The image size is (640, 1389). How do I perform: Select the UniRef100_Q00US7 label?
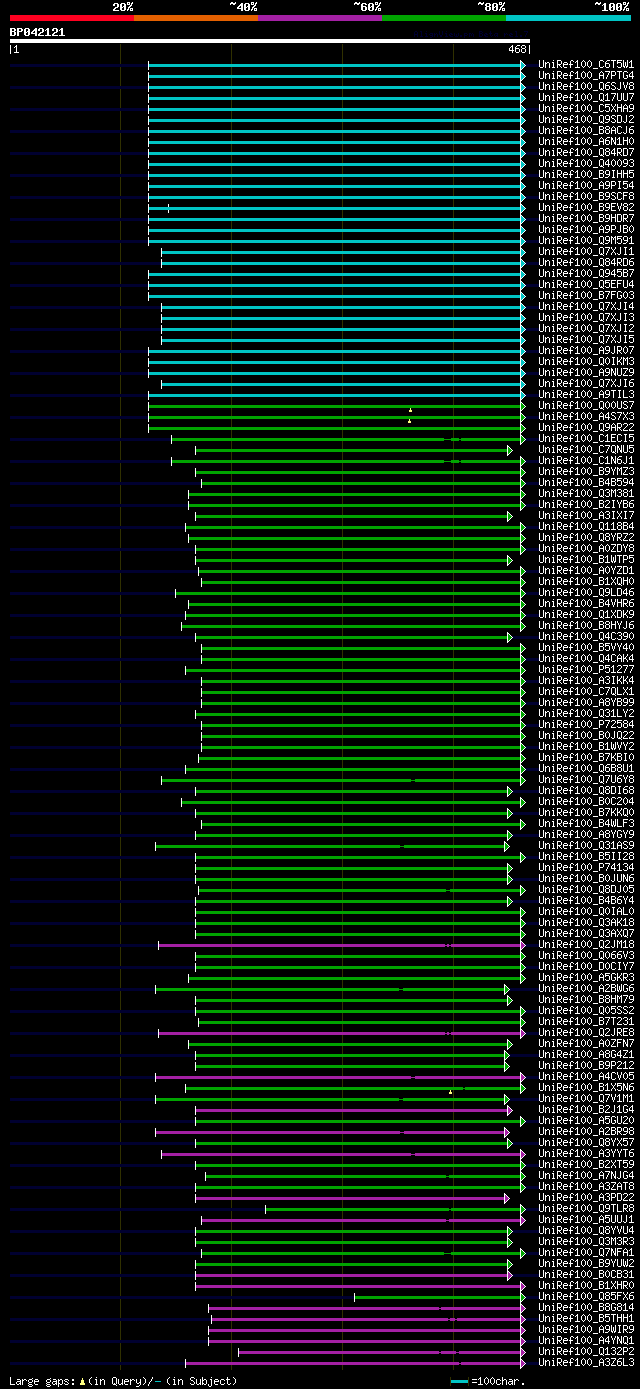click(x=586, y=405)
